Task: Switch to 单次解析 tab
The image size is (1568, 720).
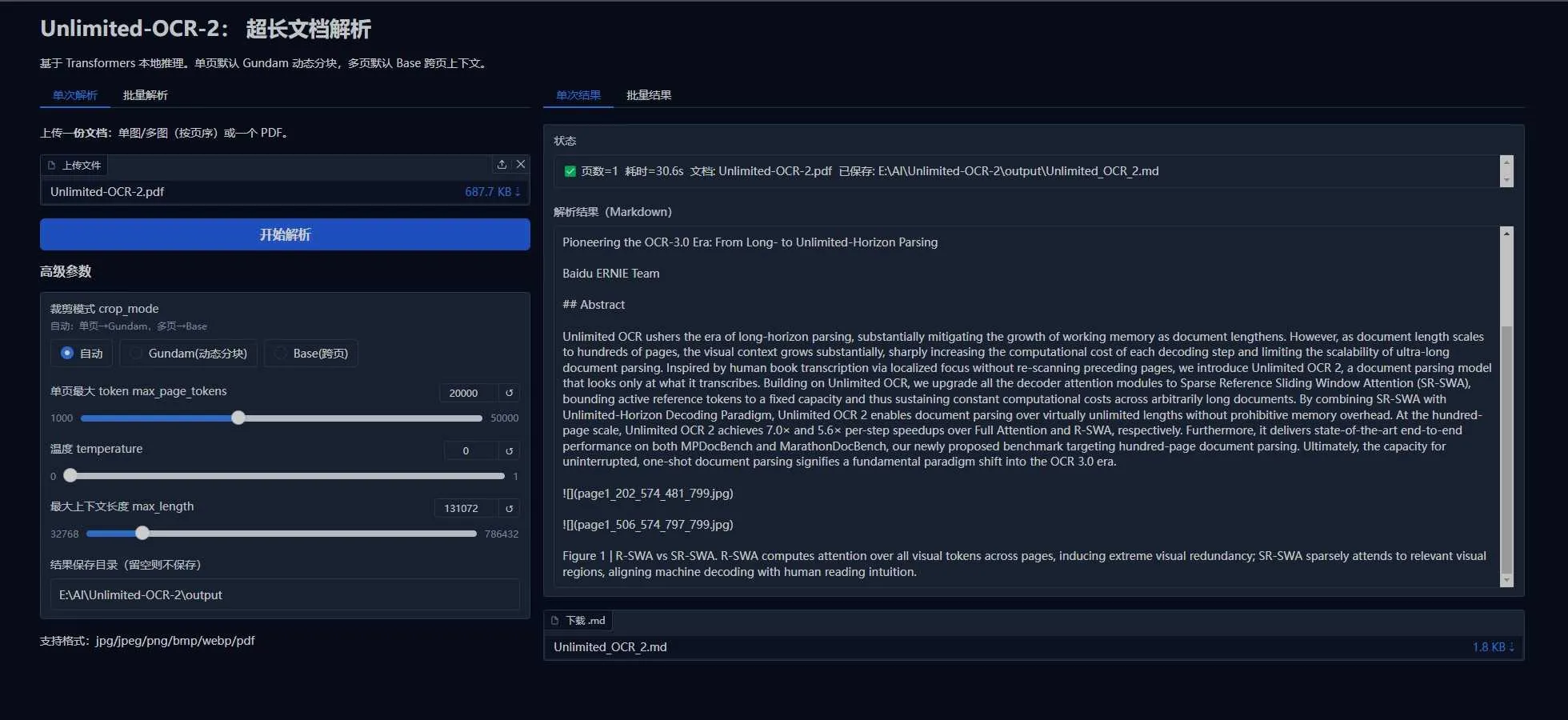Action: 75,95
